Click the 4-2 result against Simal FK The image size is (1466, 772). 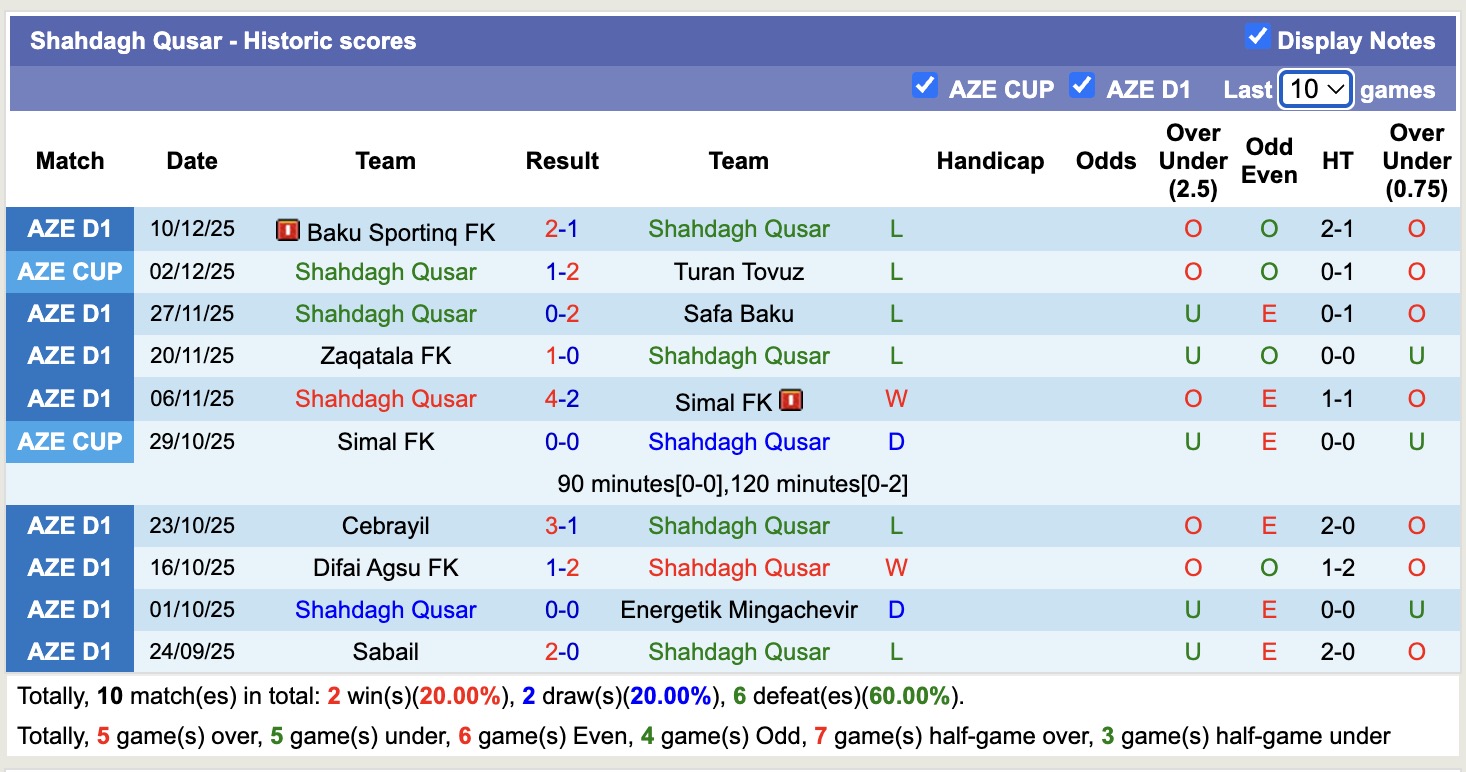[562, 399]
